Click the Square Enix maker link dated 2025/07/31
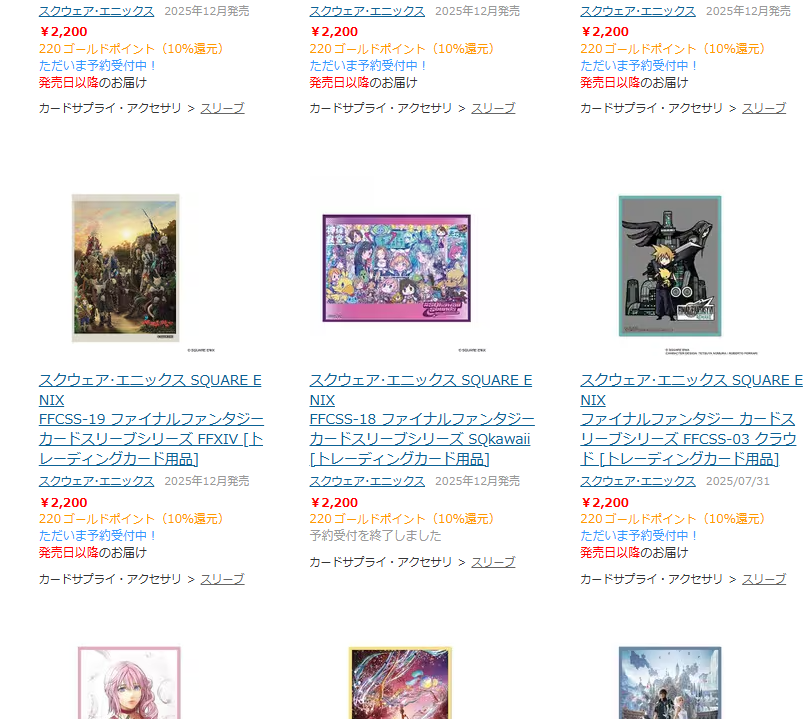The image size is (809, 719). coord(638,481)
